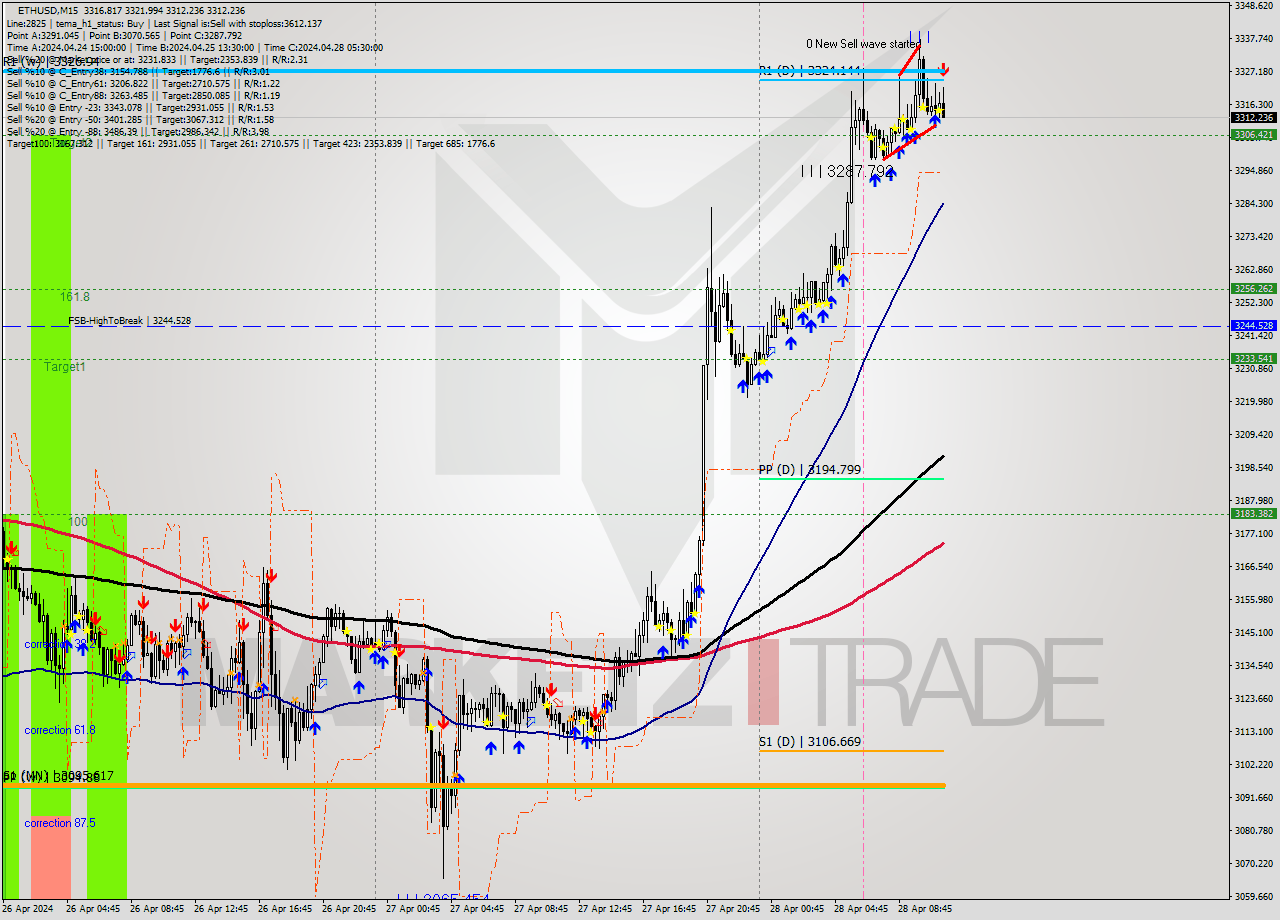1280x920 pixels.
Task: Click the current price tag 3312.236
Action: click(x=1253, y=117)
